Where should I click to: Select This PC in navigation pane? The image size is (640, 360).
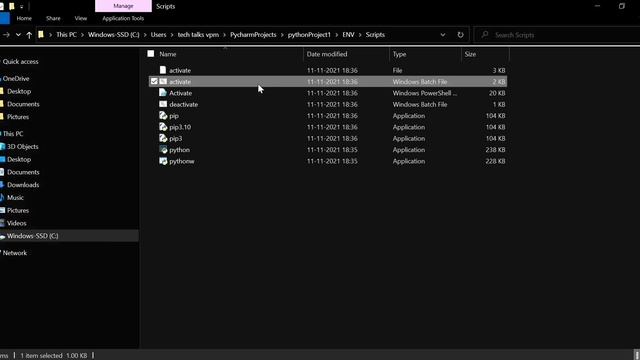pos(13,134)
